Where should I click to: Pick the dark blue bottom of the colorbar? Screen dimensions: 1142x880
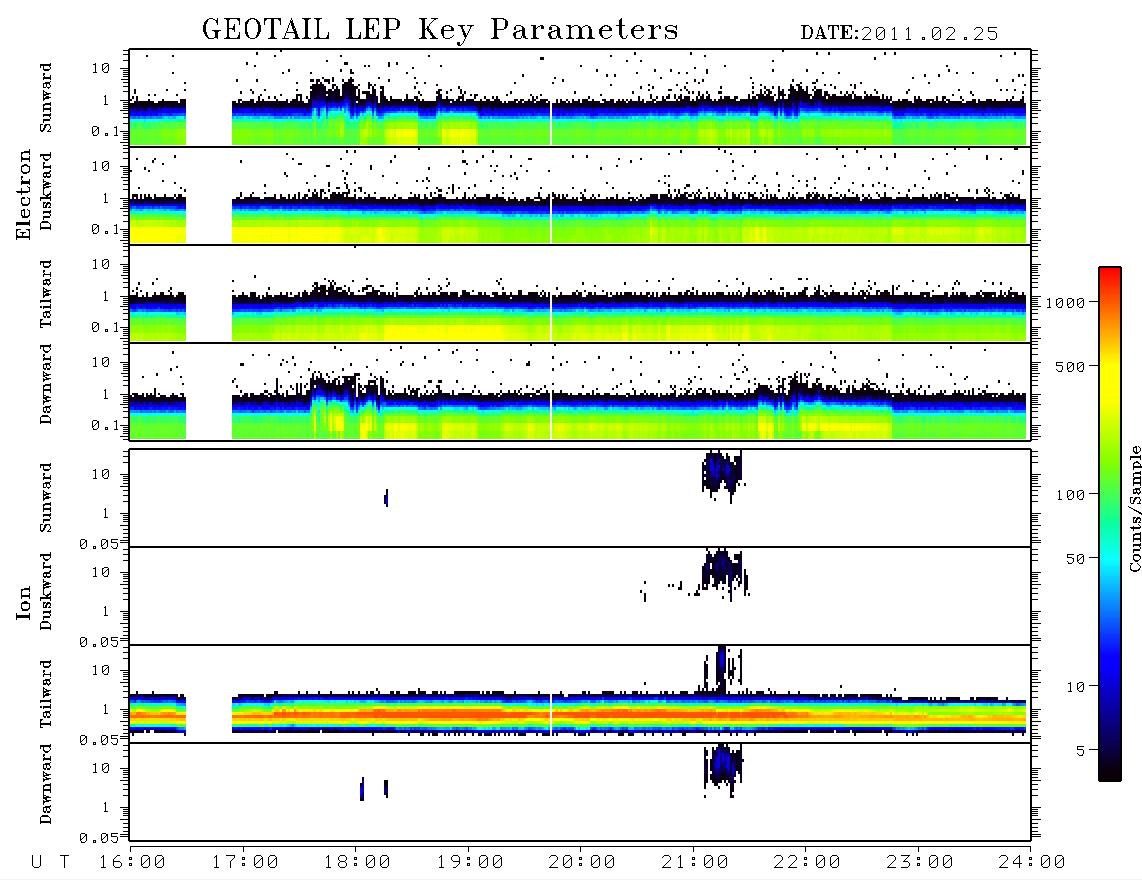click(x=1110, y=758)
